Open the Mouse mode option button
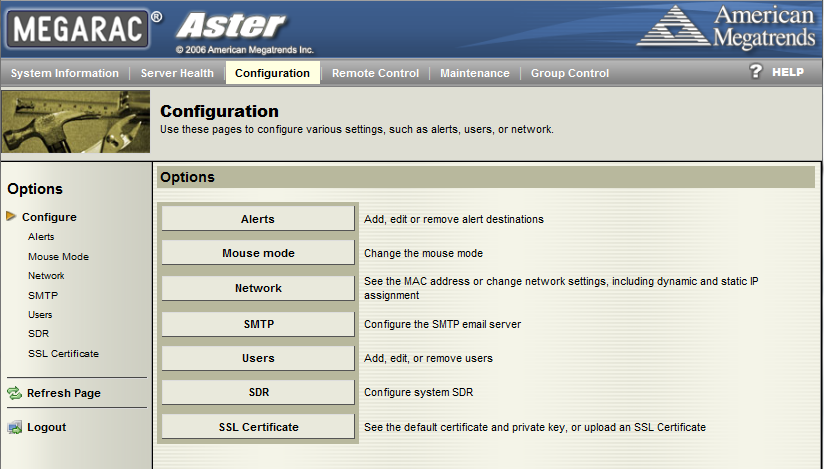The height and width of the screenshot is (469, 824). pyautogui.click(x=258, y=253)
